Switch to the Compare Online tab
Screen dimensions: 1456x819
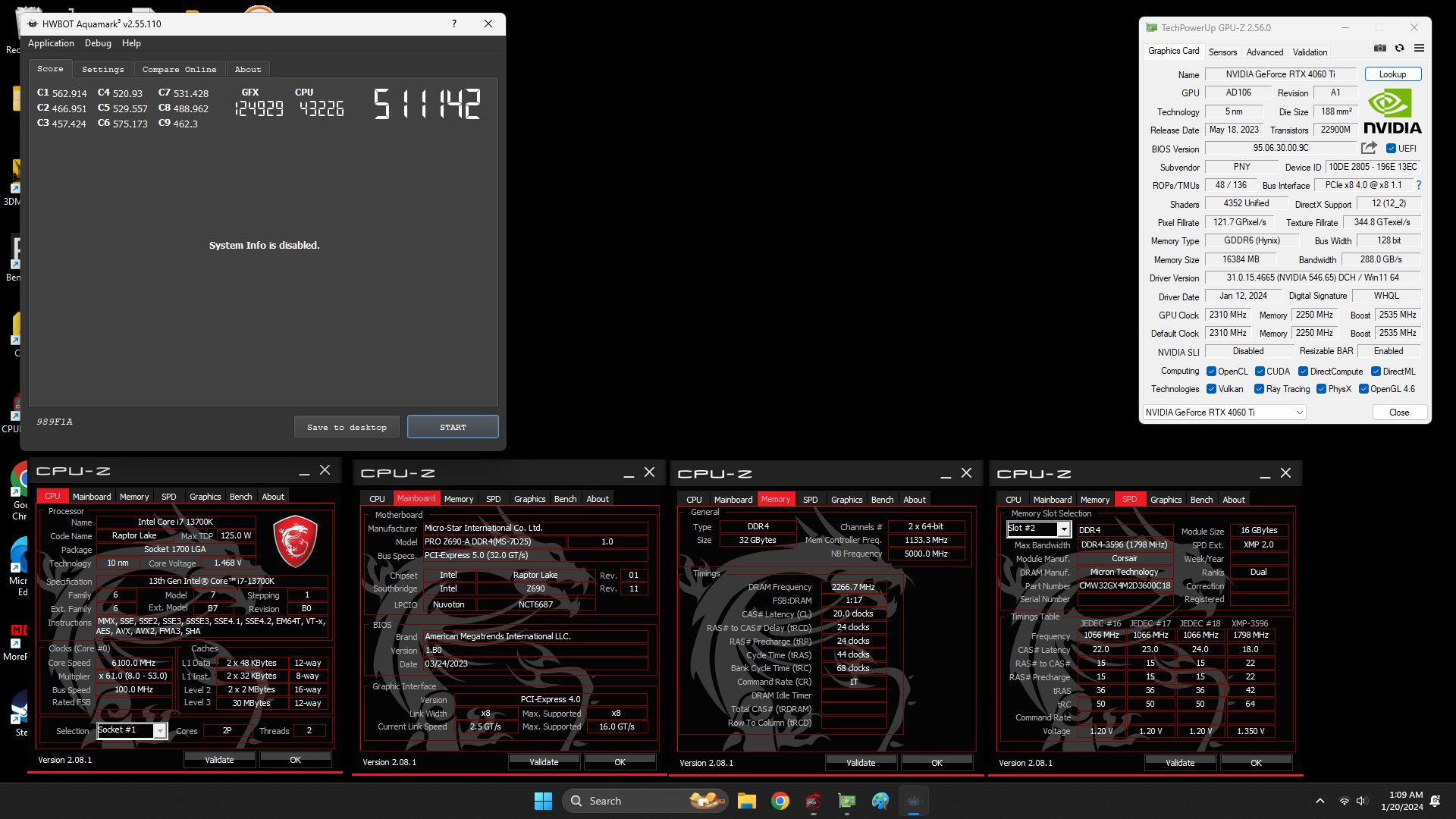pos(179,69)
